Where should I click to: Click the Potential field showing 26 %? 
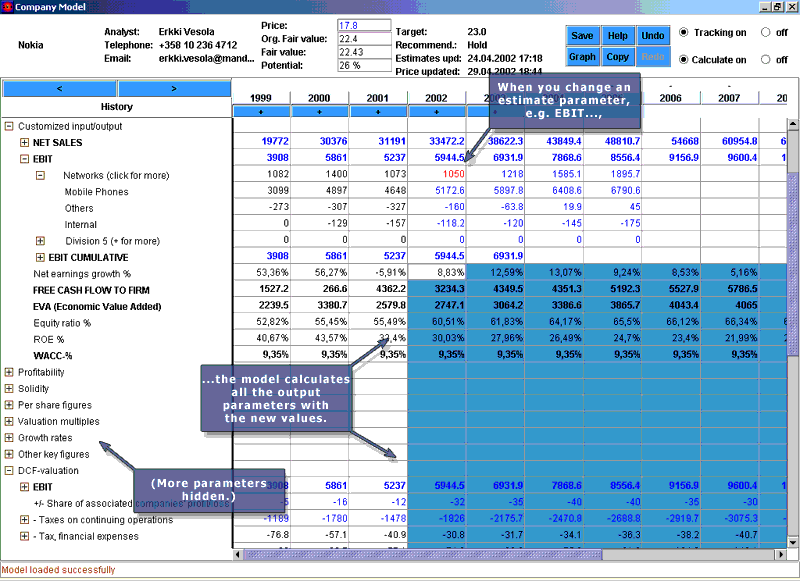[x=364, y=65]
